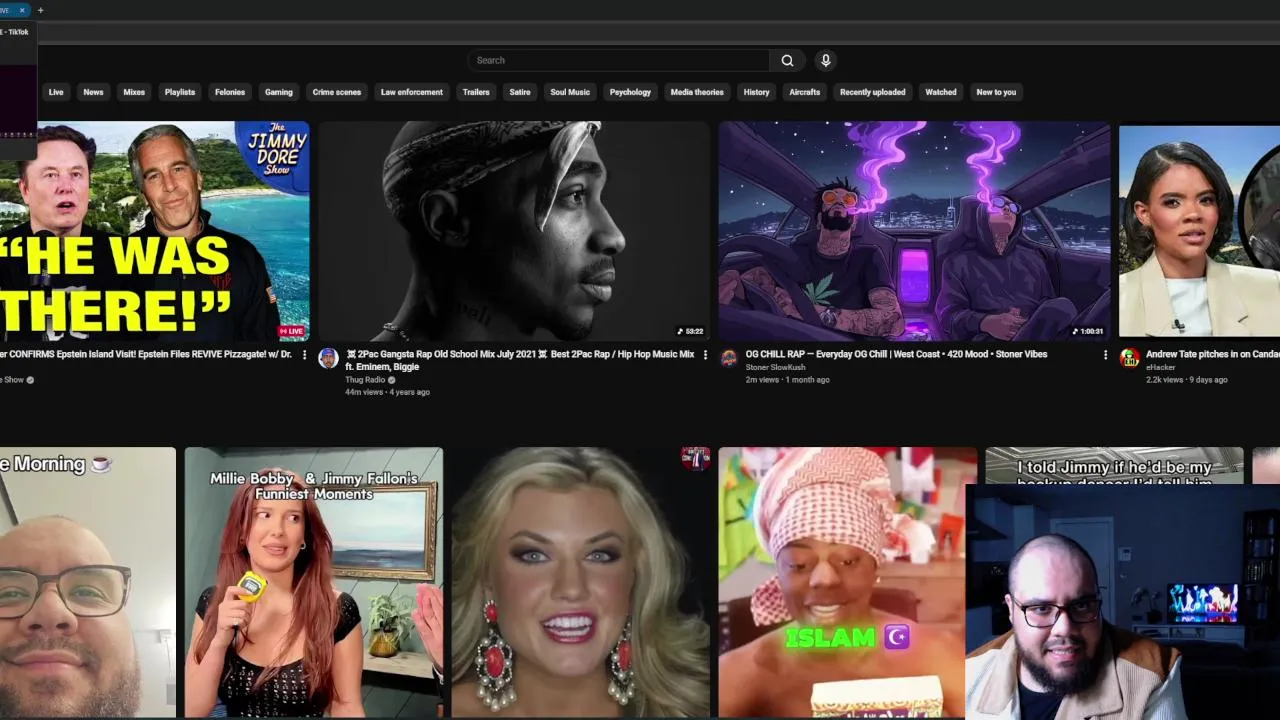
Task: Open the OG Chill Rap car thumbnail
Action: click(914, 231)
